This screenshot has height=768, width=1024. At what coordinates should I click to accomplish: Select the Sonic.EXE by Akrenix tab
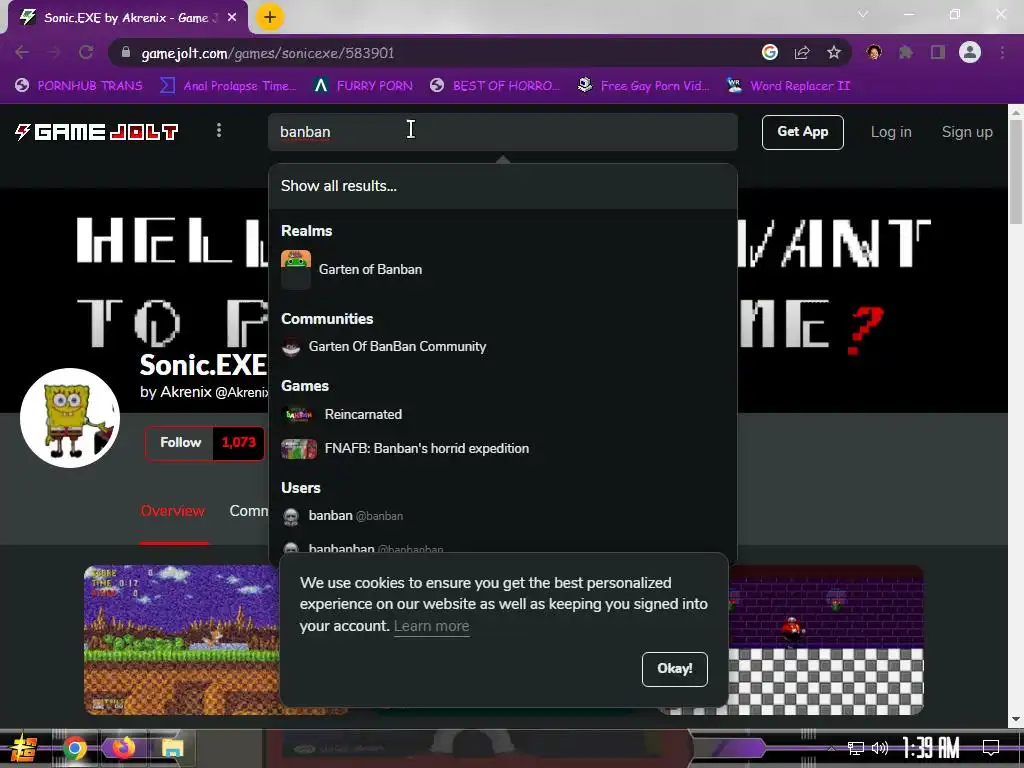click(x=128, y=18)
